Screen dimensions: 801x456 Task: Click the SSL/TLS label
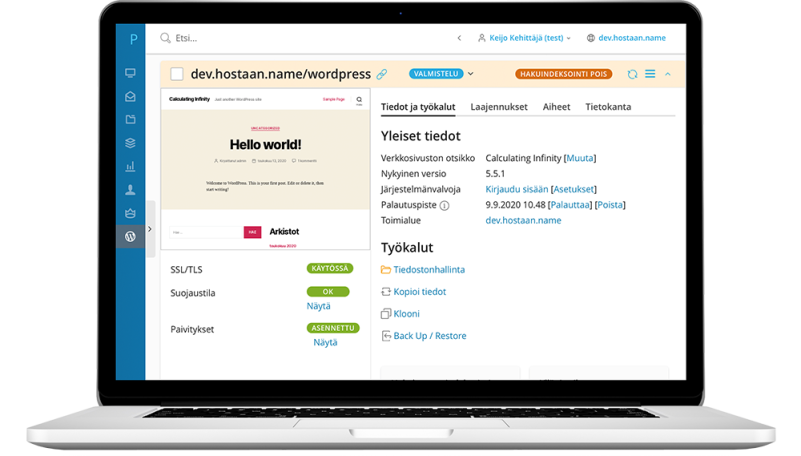click(186, 270)
